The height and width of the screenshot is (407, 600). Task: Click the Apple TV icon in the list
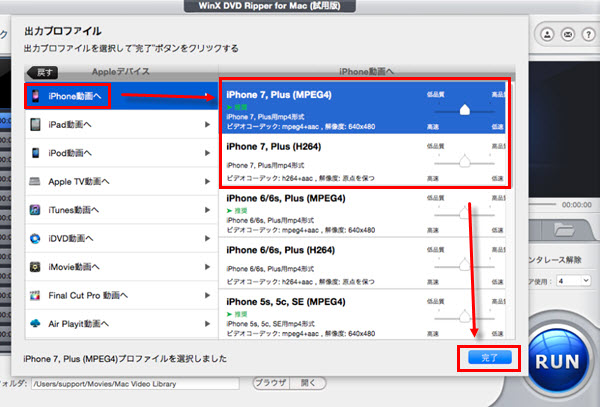click(x=35, y=181)
